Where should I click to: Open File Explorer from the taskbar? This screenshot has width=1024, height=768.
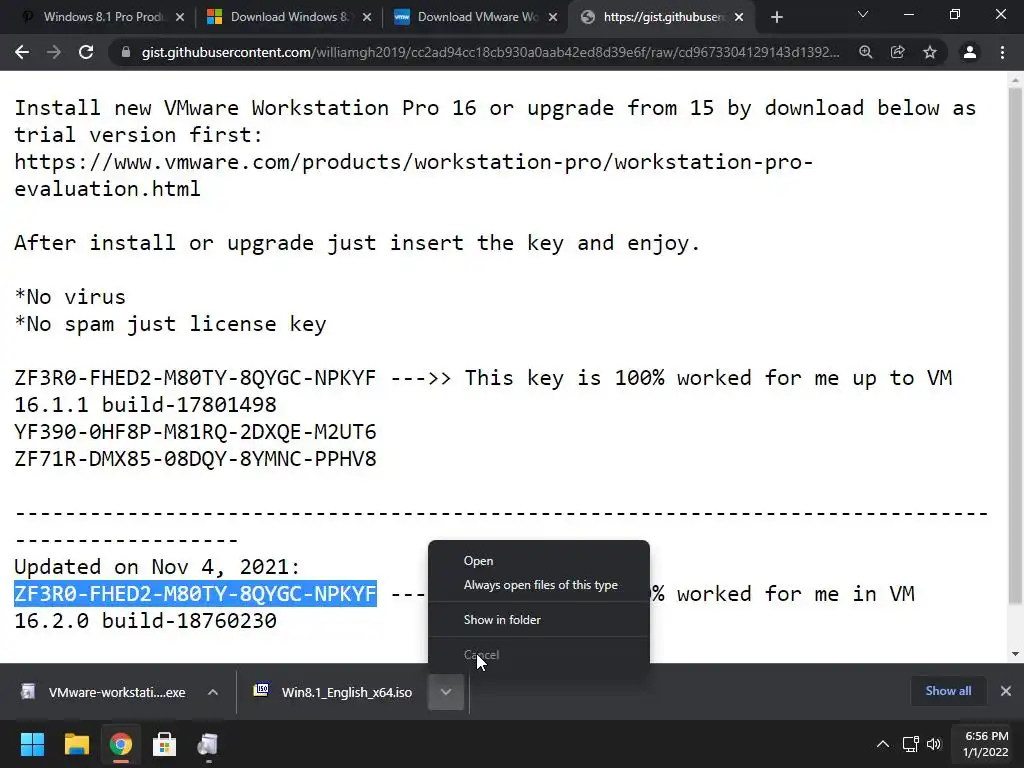click(76, 744)
